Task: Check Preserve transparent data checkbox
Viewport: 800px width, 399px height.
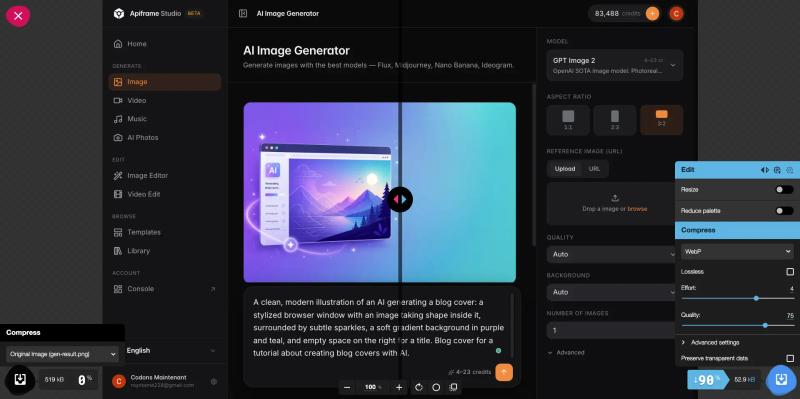Action: point(790,358)
